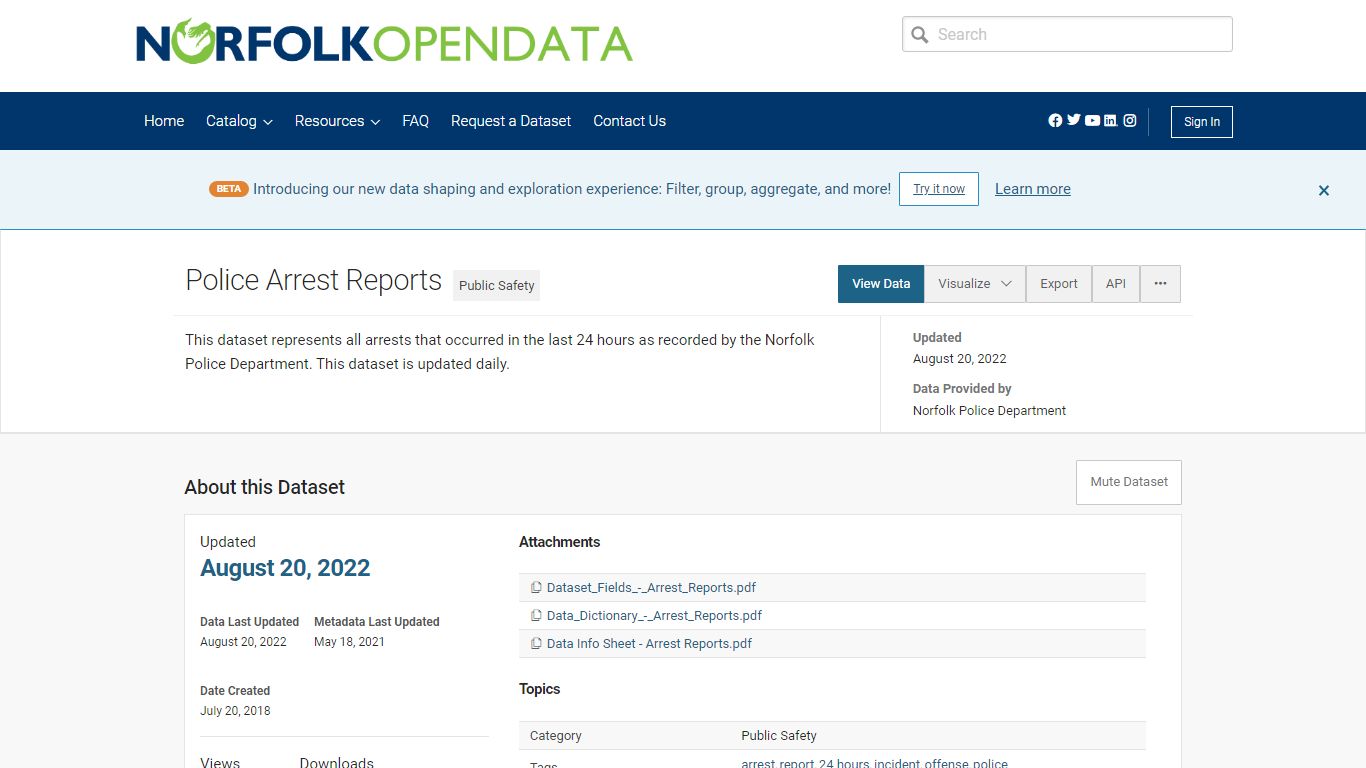Open the YouTube social icon

point(1093,121)
